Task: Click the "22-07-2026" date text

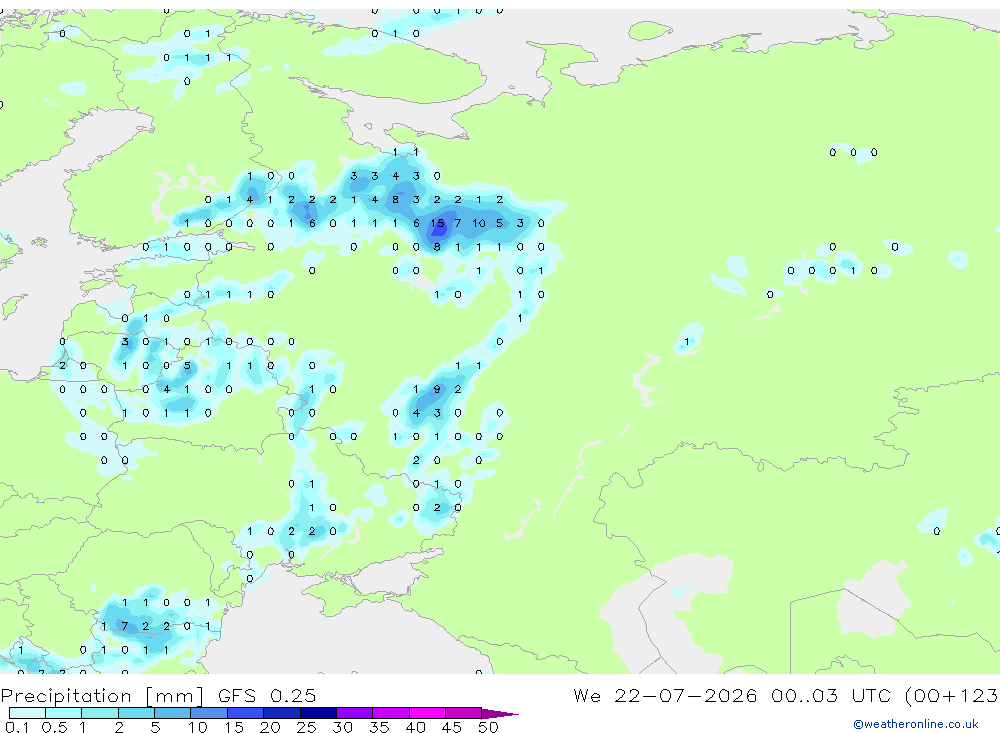Action: tap(686, 695)
